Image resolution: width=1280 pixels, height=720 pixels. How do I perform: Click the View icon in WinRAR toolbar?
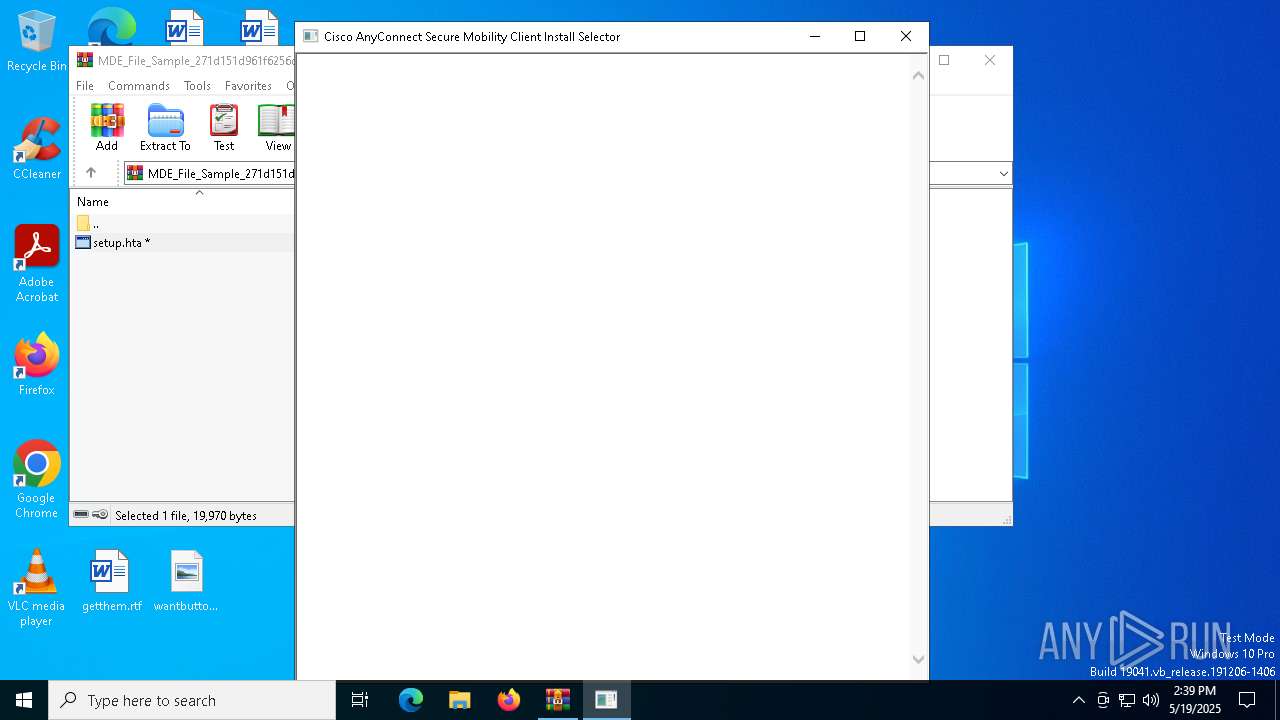277,128
